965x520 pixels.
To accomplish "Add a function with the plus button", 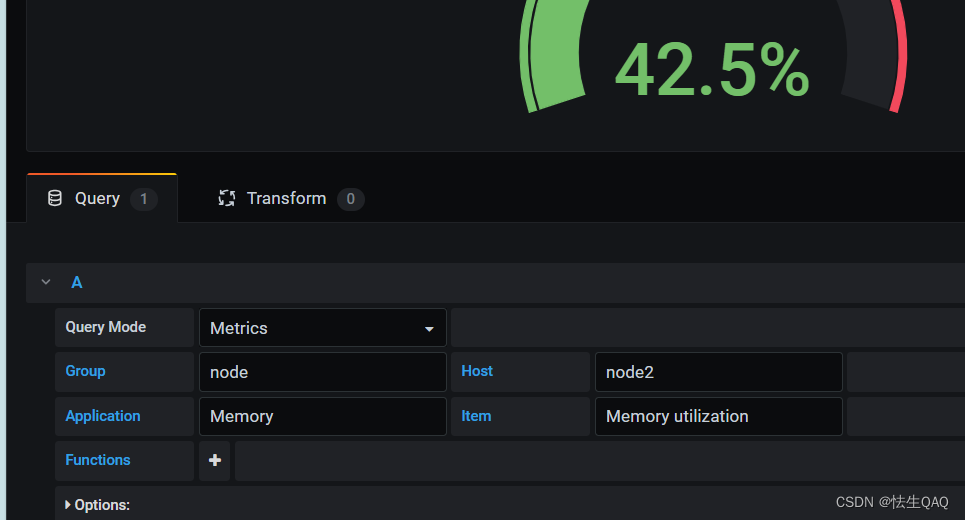I will click(x=214, y=460).
